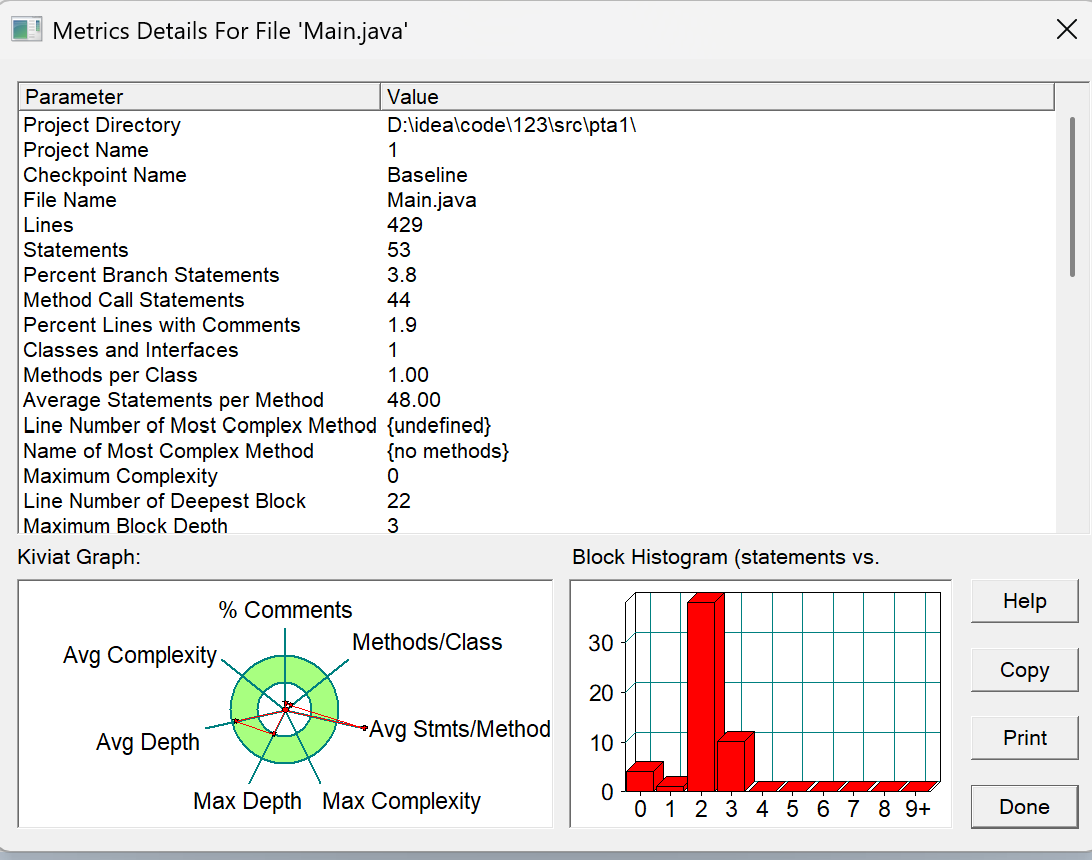
Task: Select the File Name row
Action: coord(536,200)
